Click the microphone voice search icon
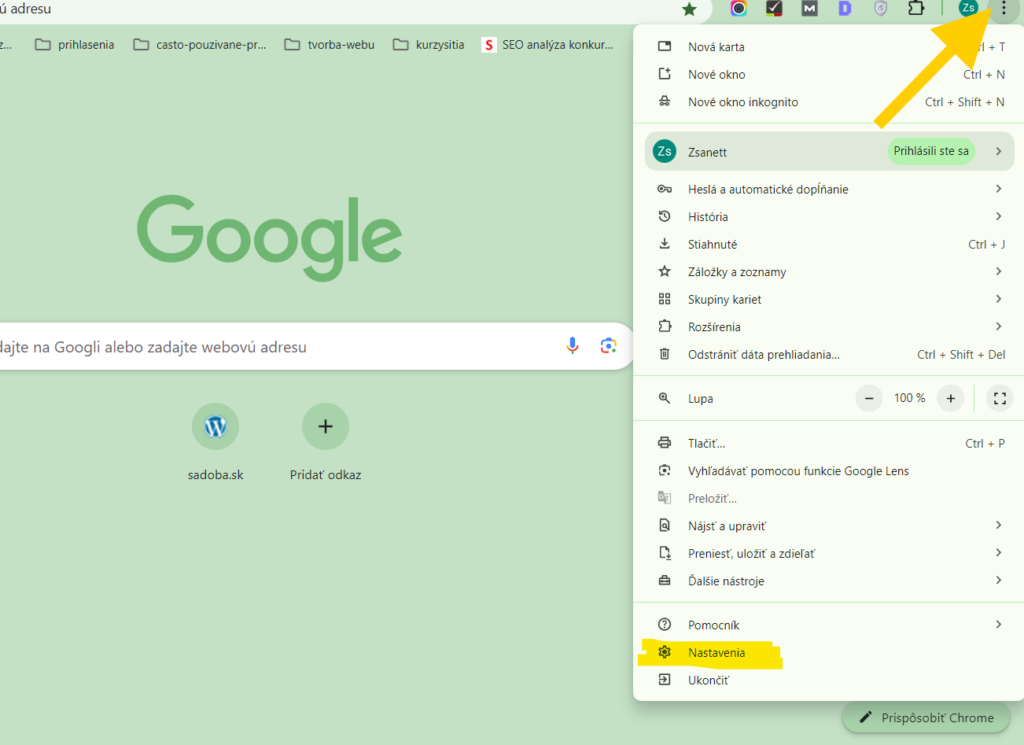Screen dimensions: 1024x745 click(572, 346)
